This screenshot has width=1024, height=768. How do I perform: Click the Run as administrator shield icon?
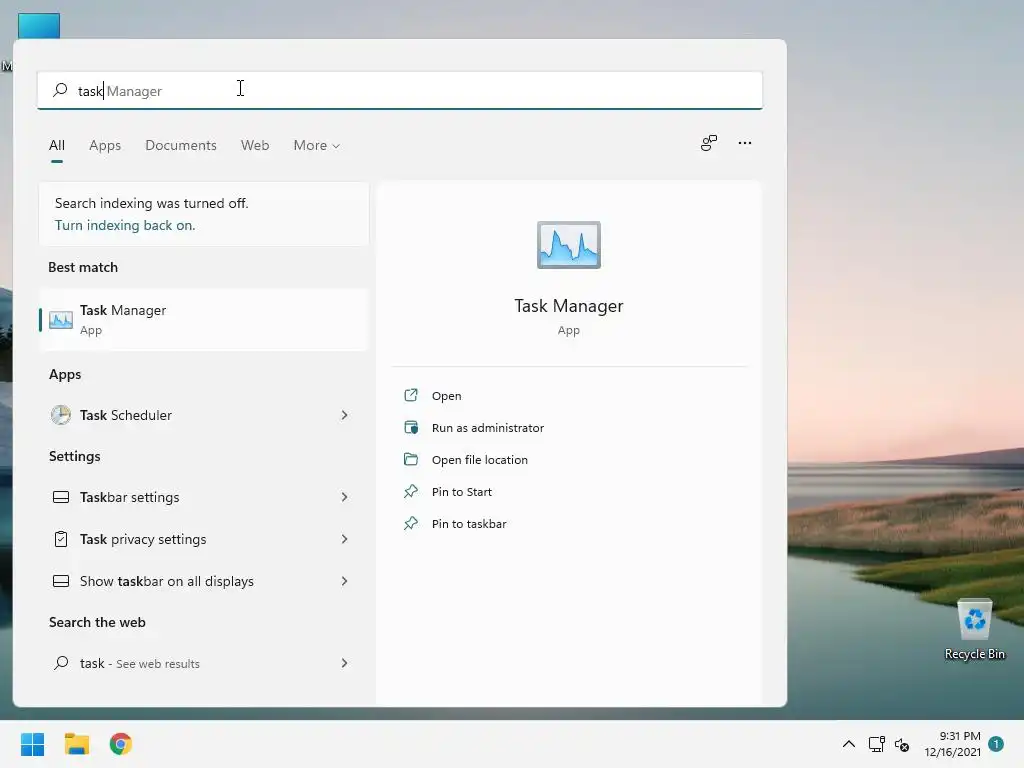pos(411,427)
